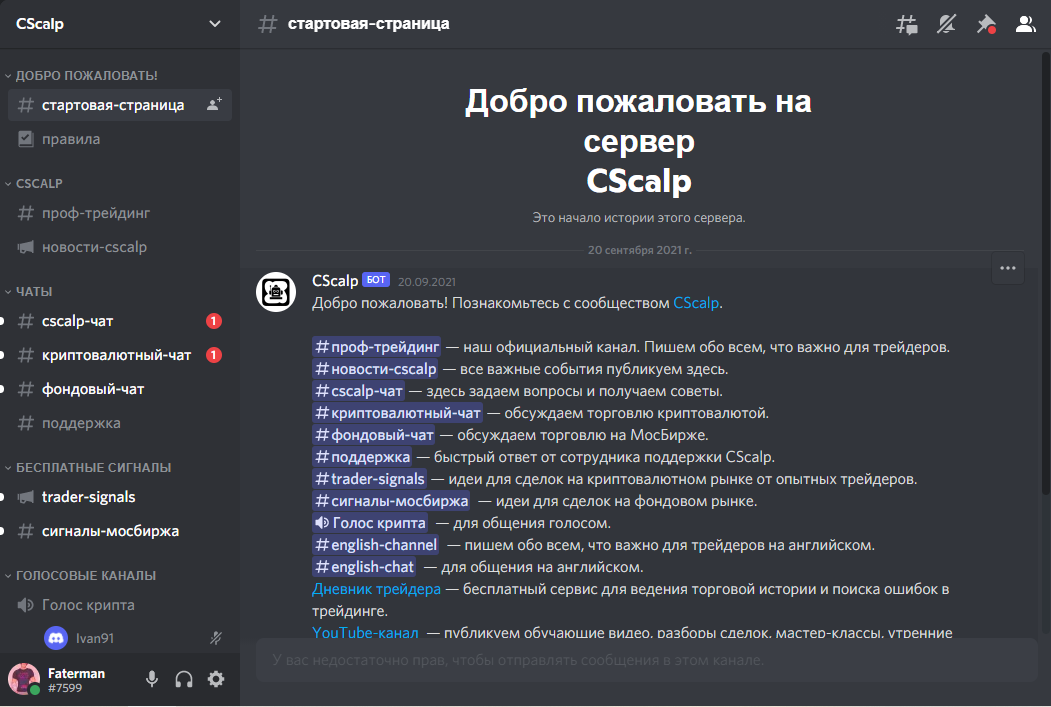Click стартовая-страница channel title in header
Screen dimensions: 1051x707
[369, 24]
